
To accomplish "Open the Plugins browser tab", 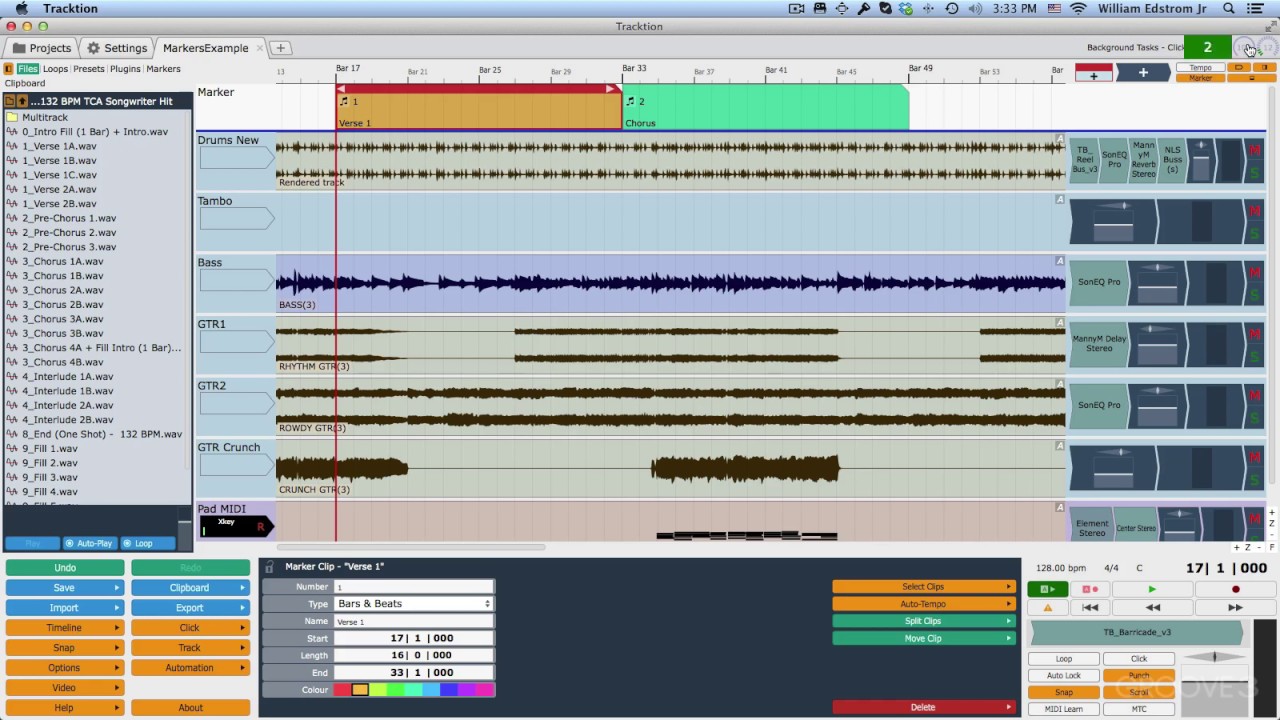I will coord(125,69).
